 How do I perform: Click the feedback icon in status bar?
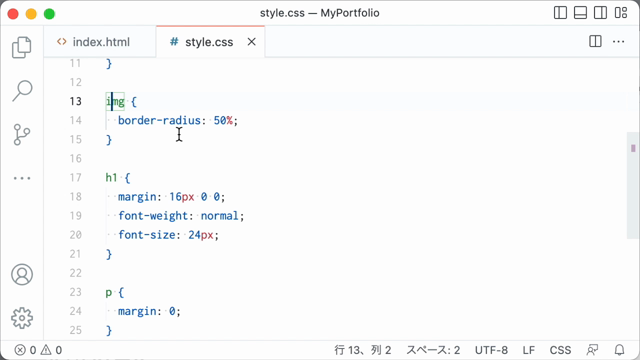tap(592, 350)
